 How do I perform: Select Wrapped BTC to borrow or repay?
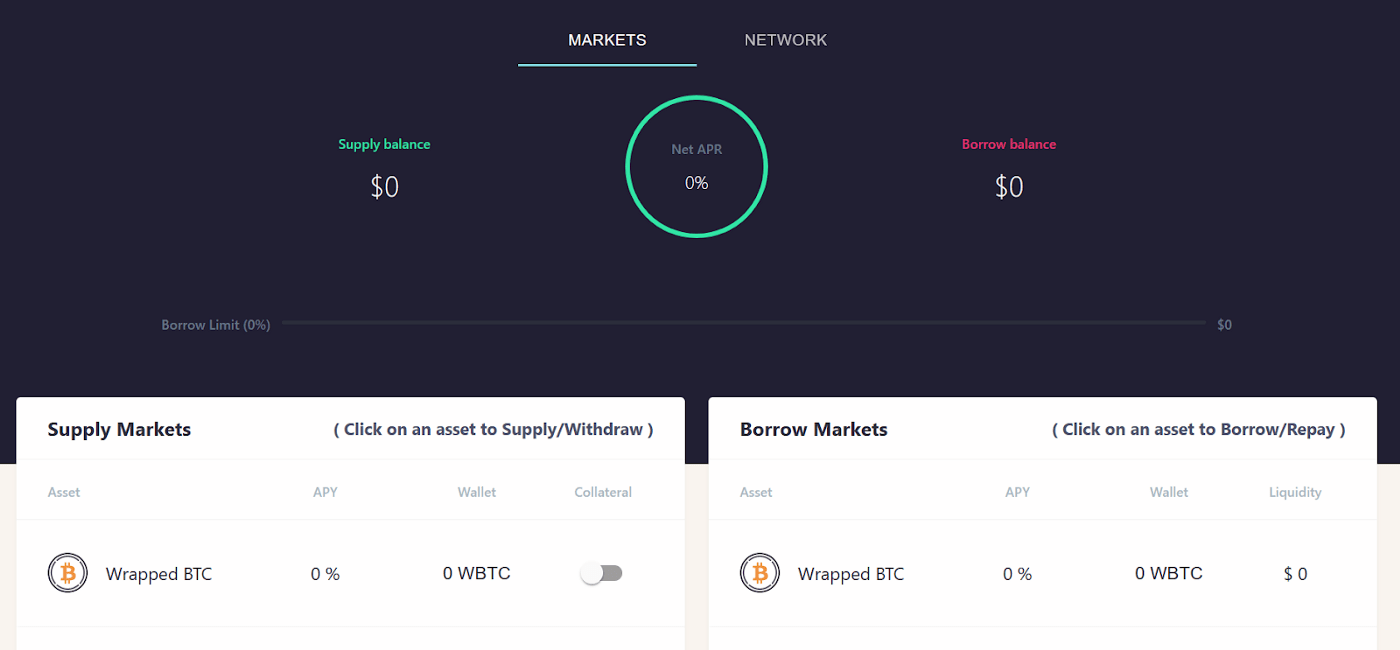[850, 573]
